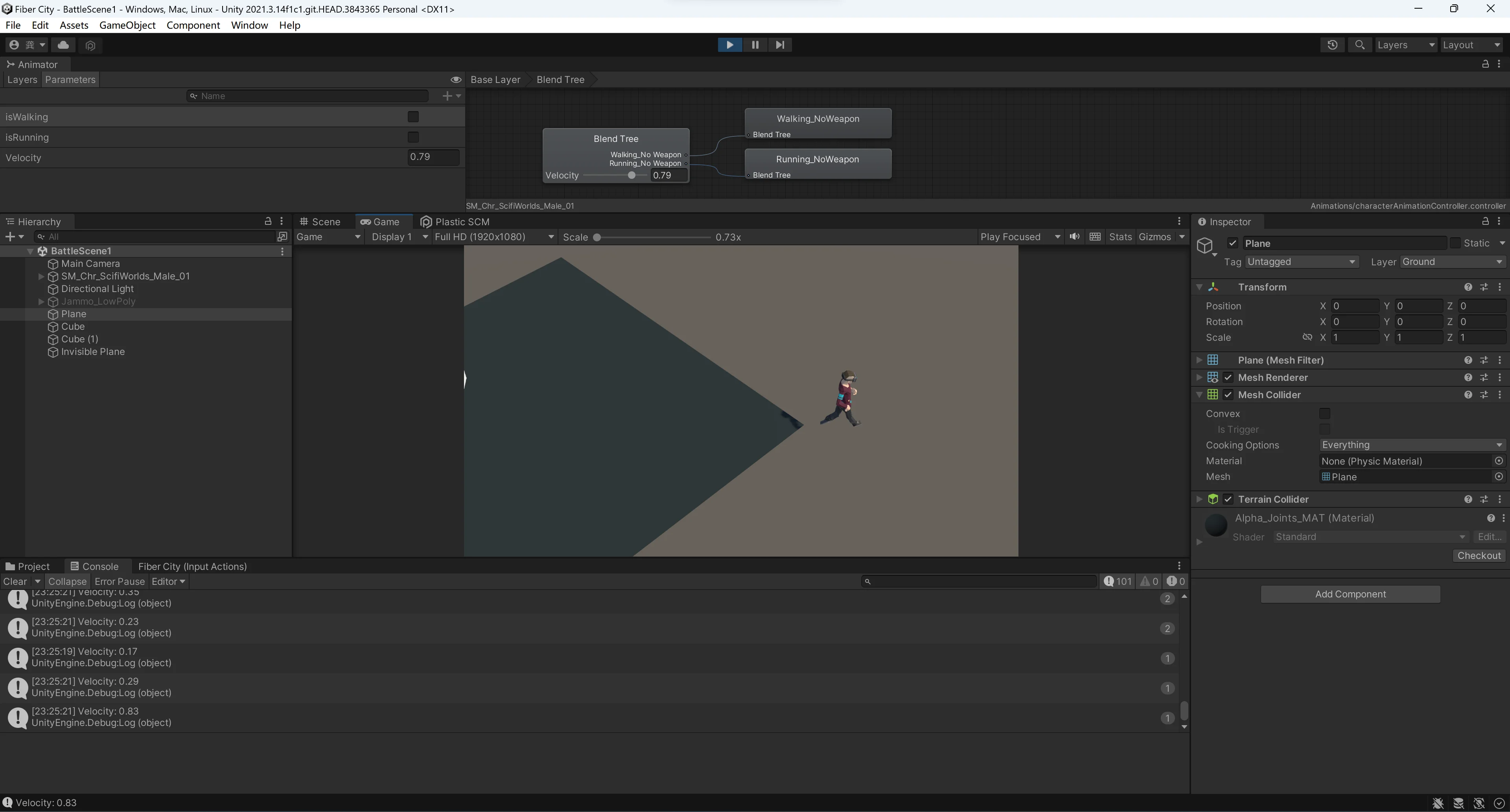This screenshot has height=812, width=1510.
Task: Open the cloud services icon
Action: pyautogui.click(x=63, y=45)
